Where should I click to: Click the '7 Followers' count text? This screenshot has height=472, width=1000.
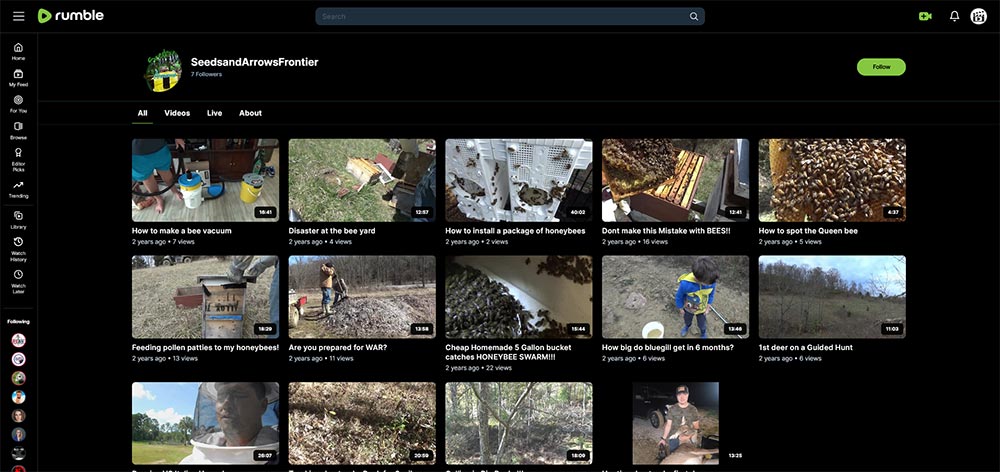tap(206, 75)
